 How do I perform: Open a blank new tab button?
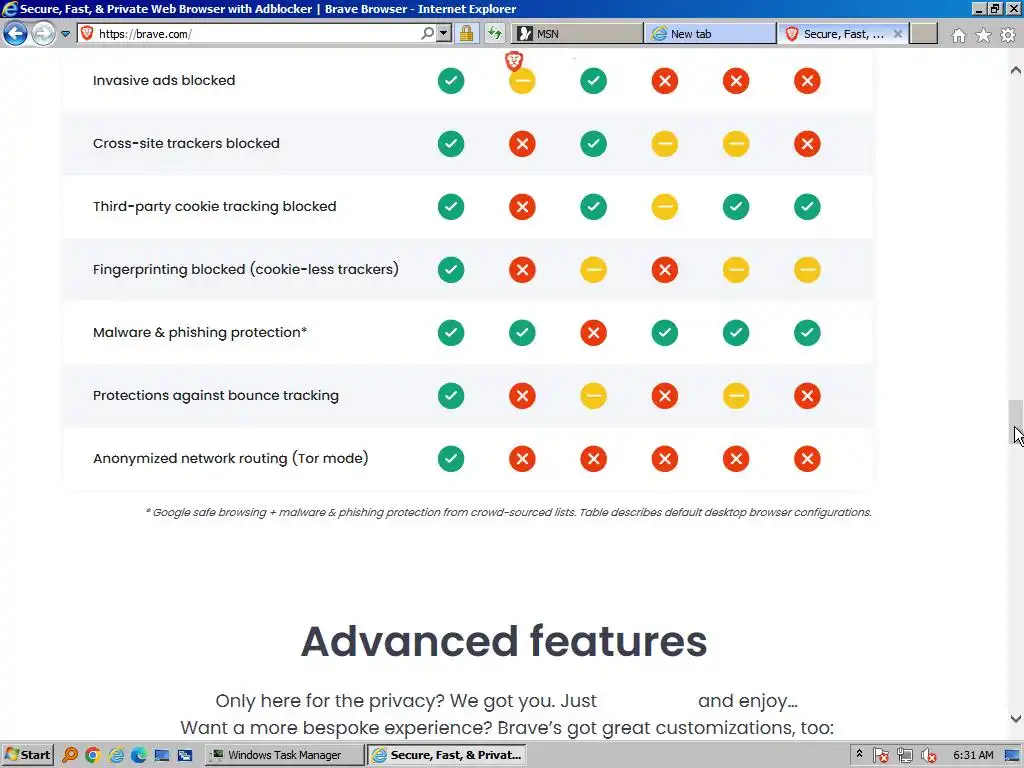pyautogui.click(x=923, y=34)
